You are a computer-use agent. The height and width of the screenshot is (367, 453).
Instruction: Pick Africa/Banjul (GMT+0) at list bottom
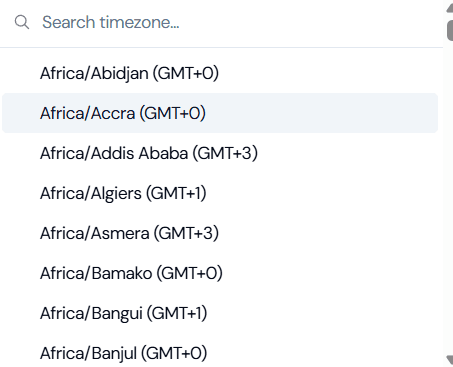click(x=220, y=353)
